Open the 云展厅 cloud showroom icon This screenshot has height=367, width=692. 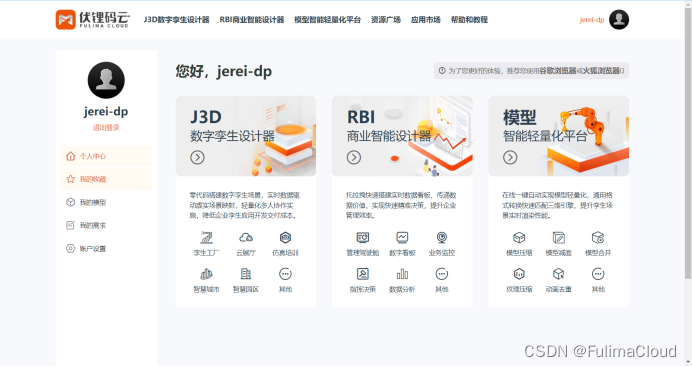[246, 238]
